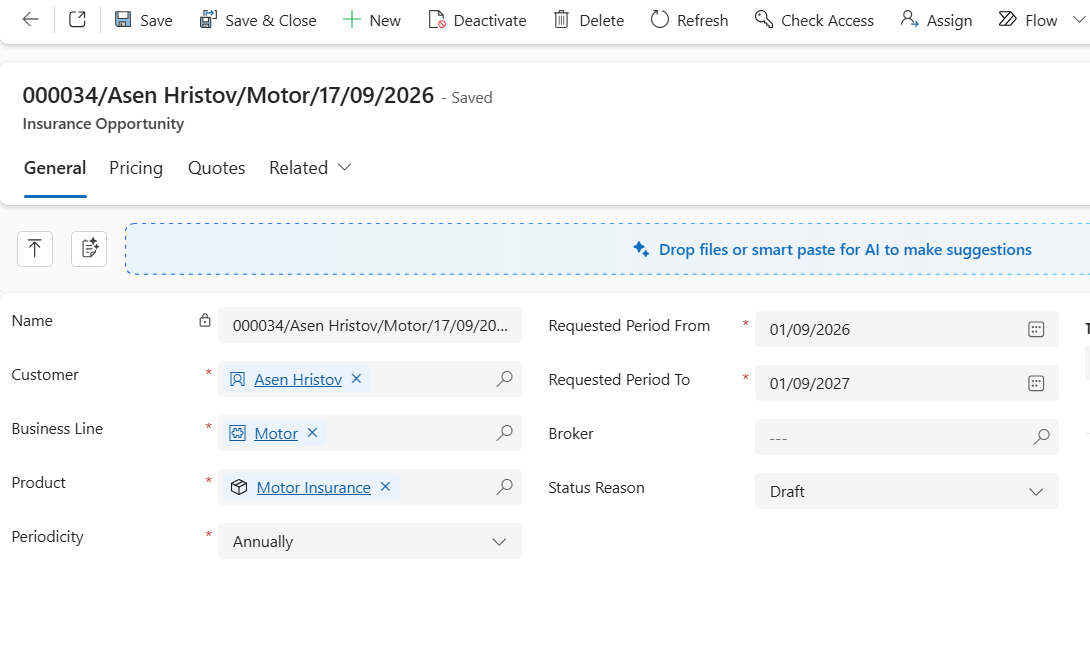
Task: Go back with the left arrow icon
Action: tap(31, 19)
